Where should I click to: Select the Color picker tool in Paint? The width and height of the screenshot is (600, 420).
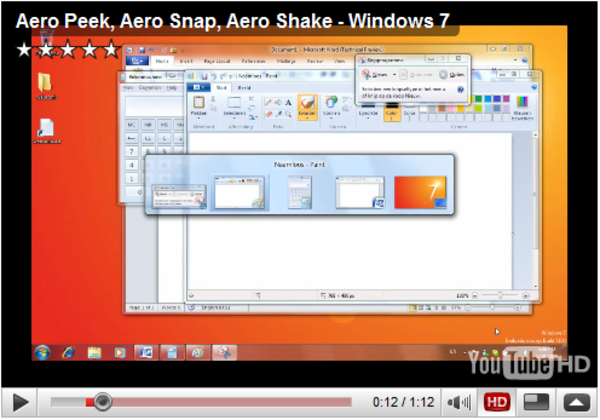[x=279, y=114]
